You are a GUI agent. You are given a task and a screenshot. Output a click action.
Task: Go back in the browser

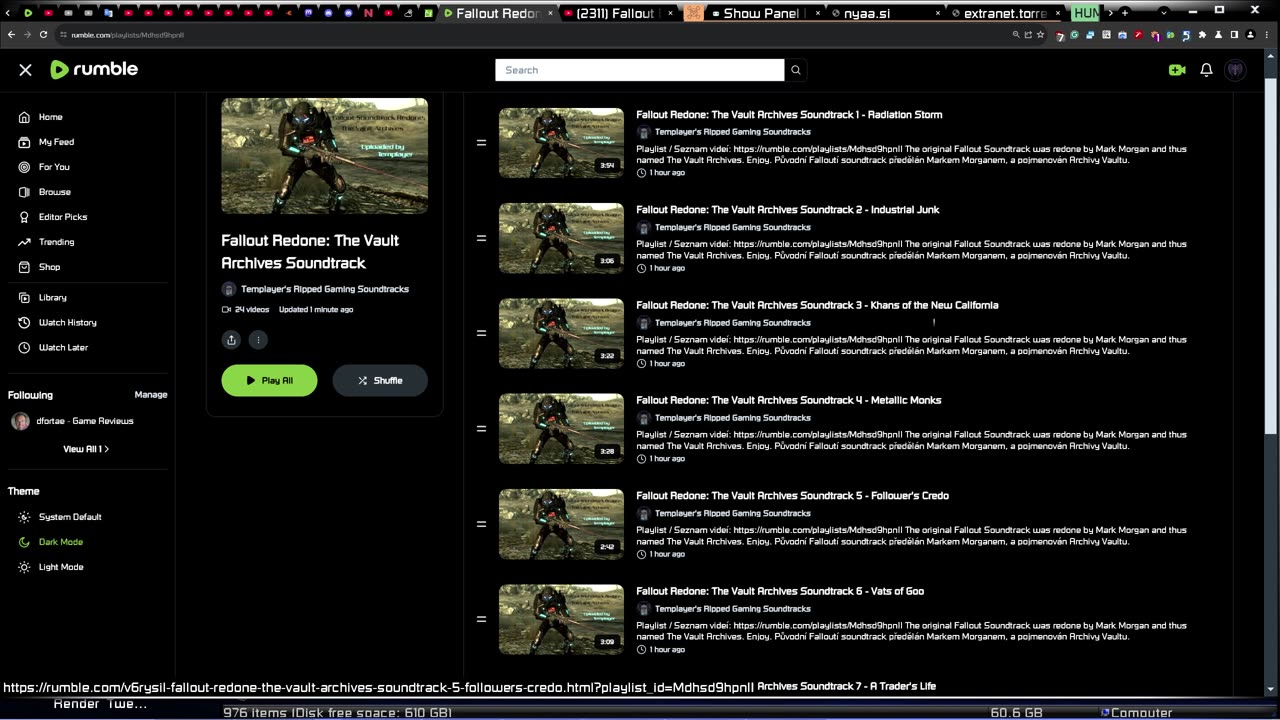pyautogui.click(x=10, y=34)
